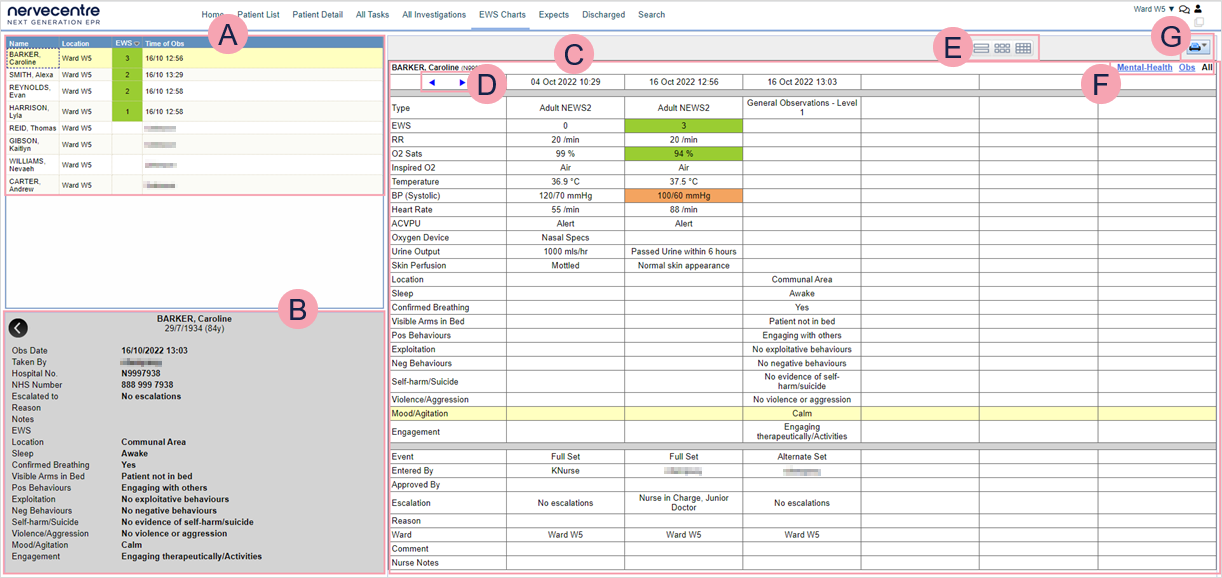This screenshot has width=1222, height=578.
Task: Click the orange 100/60 mmHg BP cell
Action: click(x=683, y=196)
